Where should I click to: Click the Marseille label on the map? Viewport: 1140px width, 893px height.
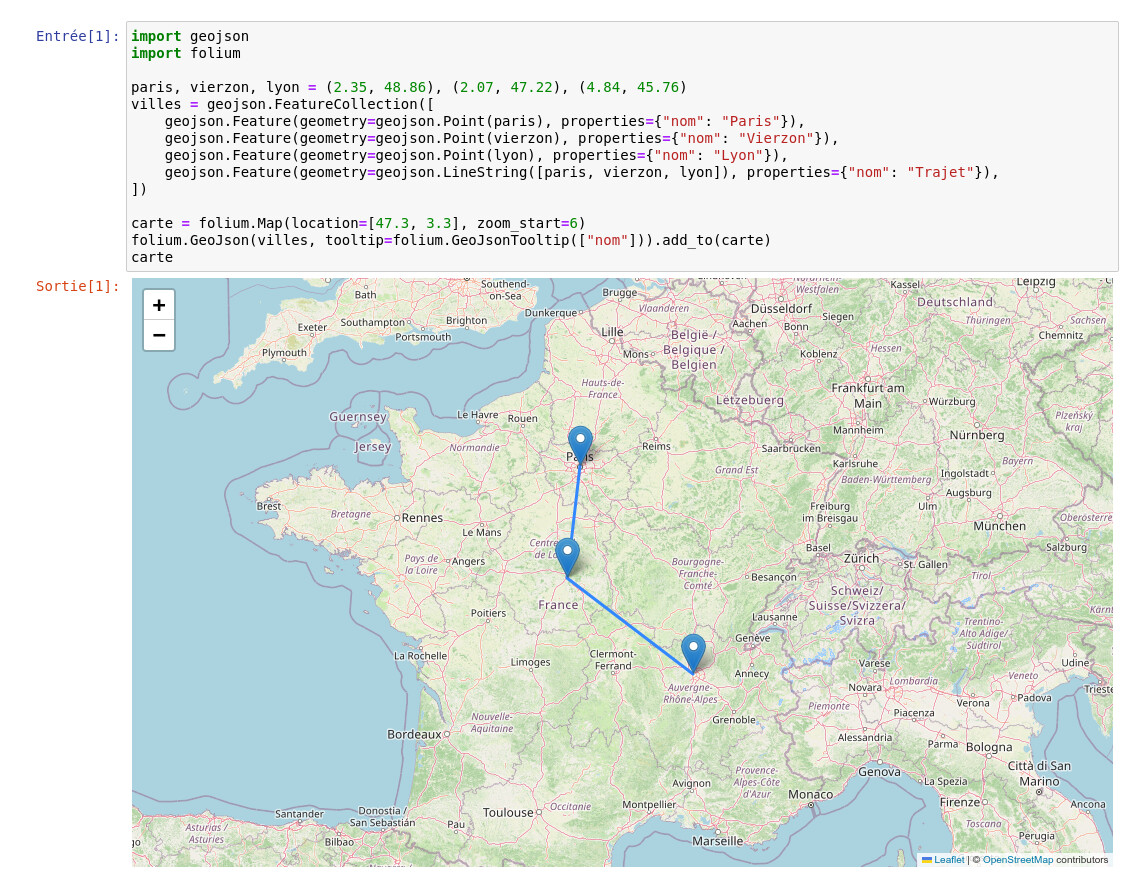tap(718, 841)
